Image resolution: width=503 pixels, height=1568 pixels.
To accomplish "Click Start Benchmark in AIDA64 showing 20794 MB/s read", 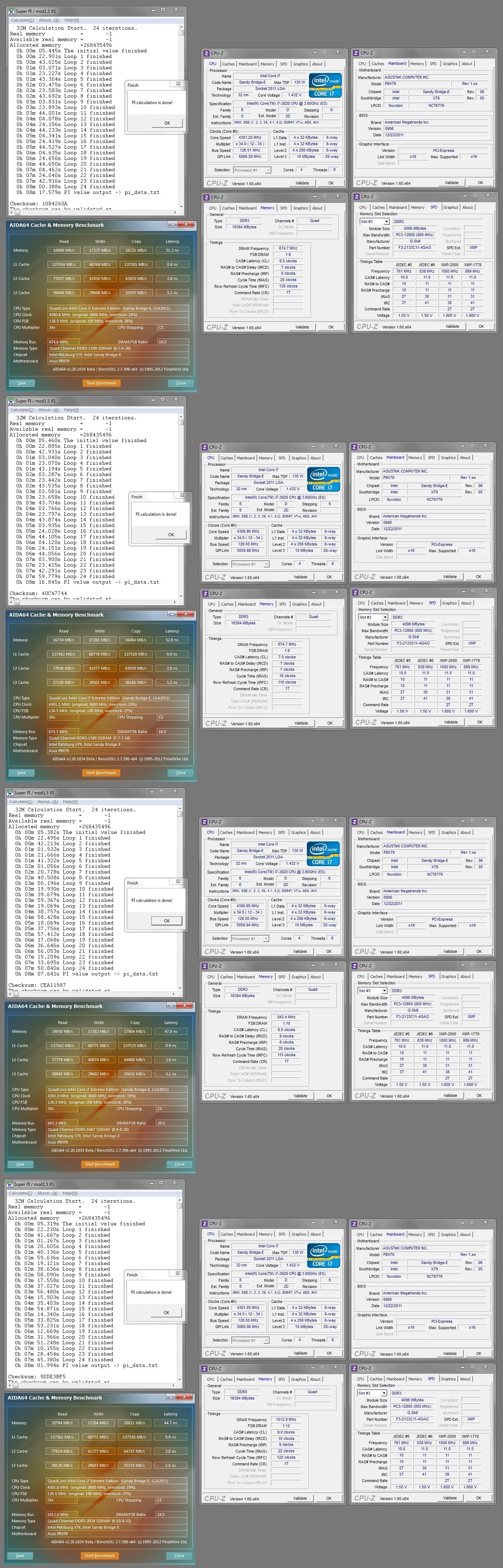I will (x=100, y=1555).
